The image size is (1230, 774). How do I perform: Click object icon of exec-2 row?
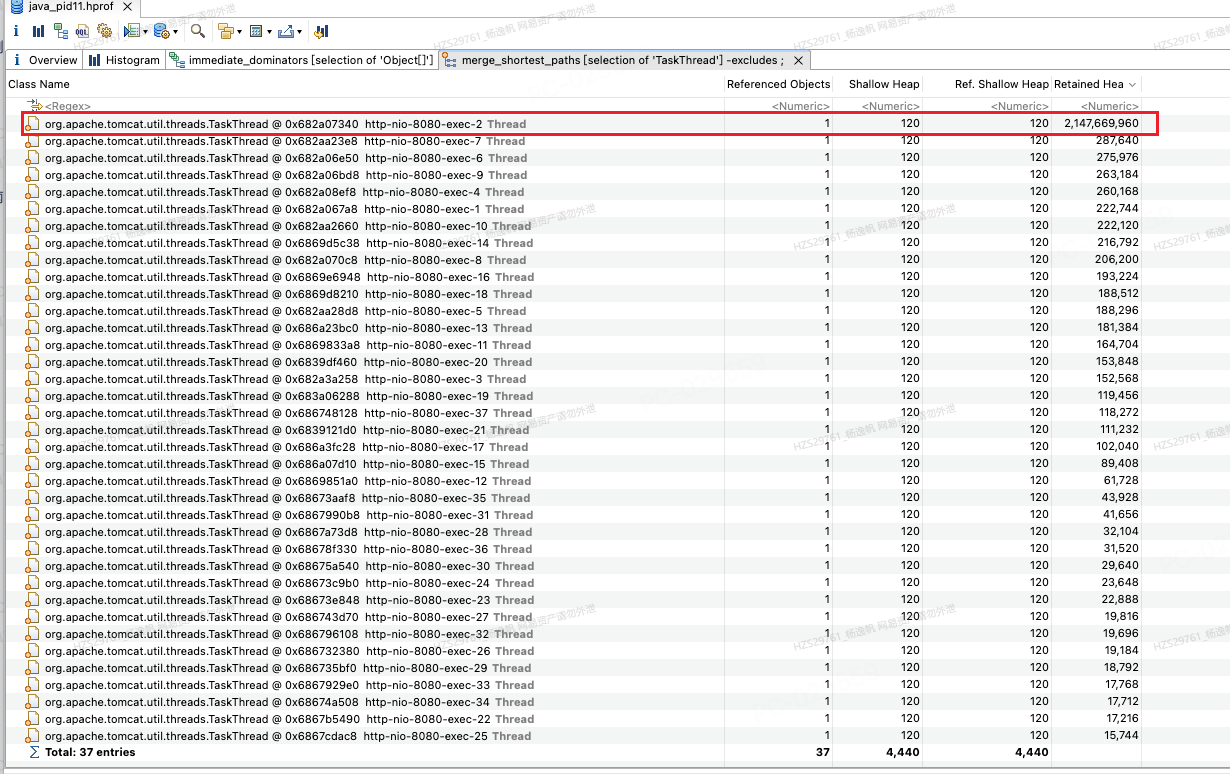(32, 124)
